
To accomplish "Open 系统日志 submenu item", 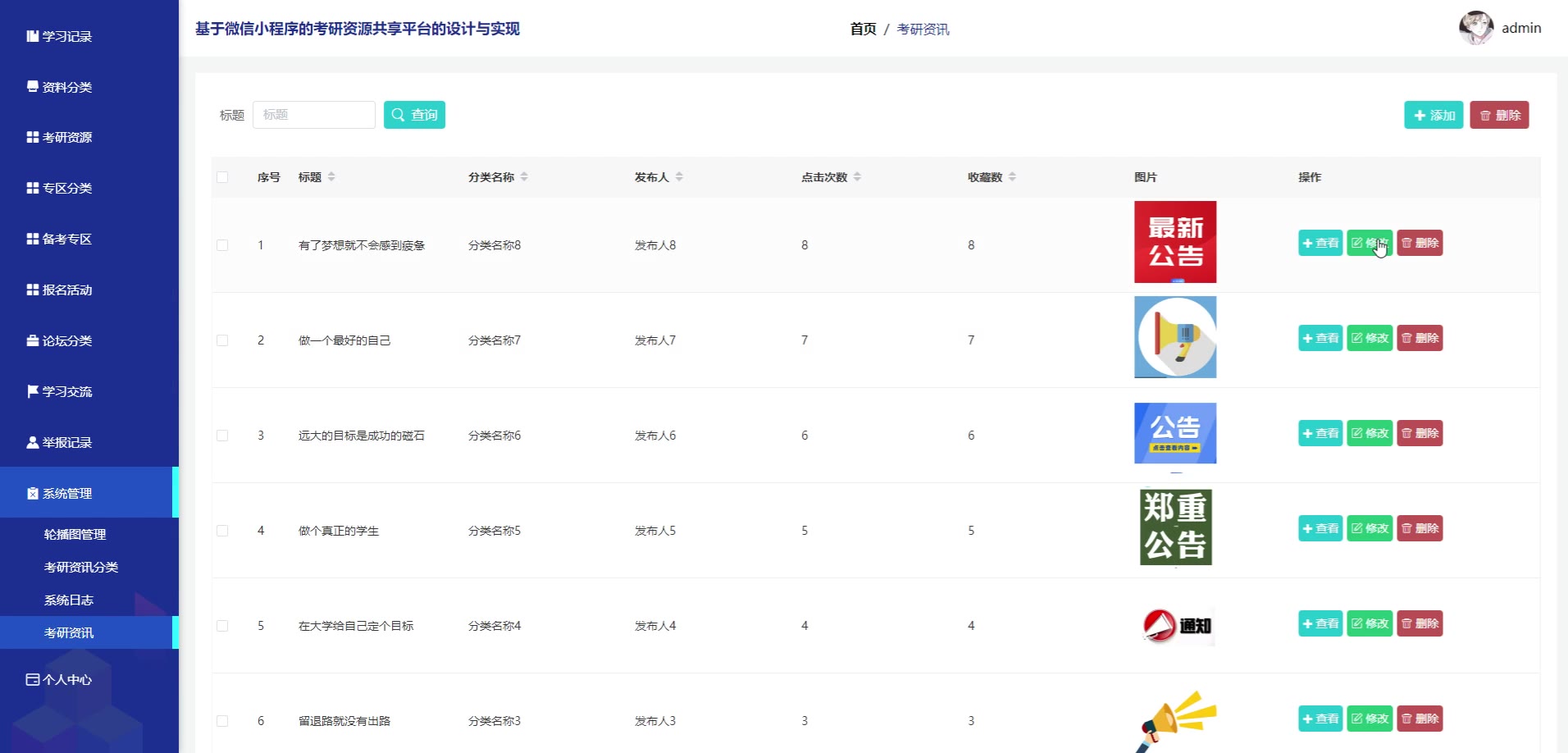I will (x=68, y=600).
